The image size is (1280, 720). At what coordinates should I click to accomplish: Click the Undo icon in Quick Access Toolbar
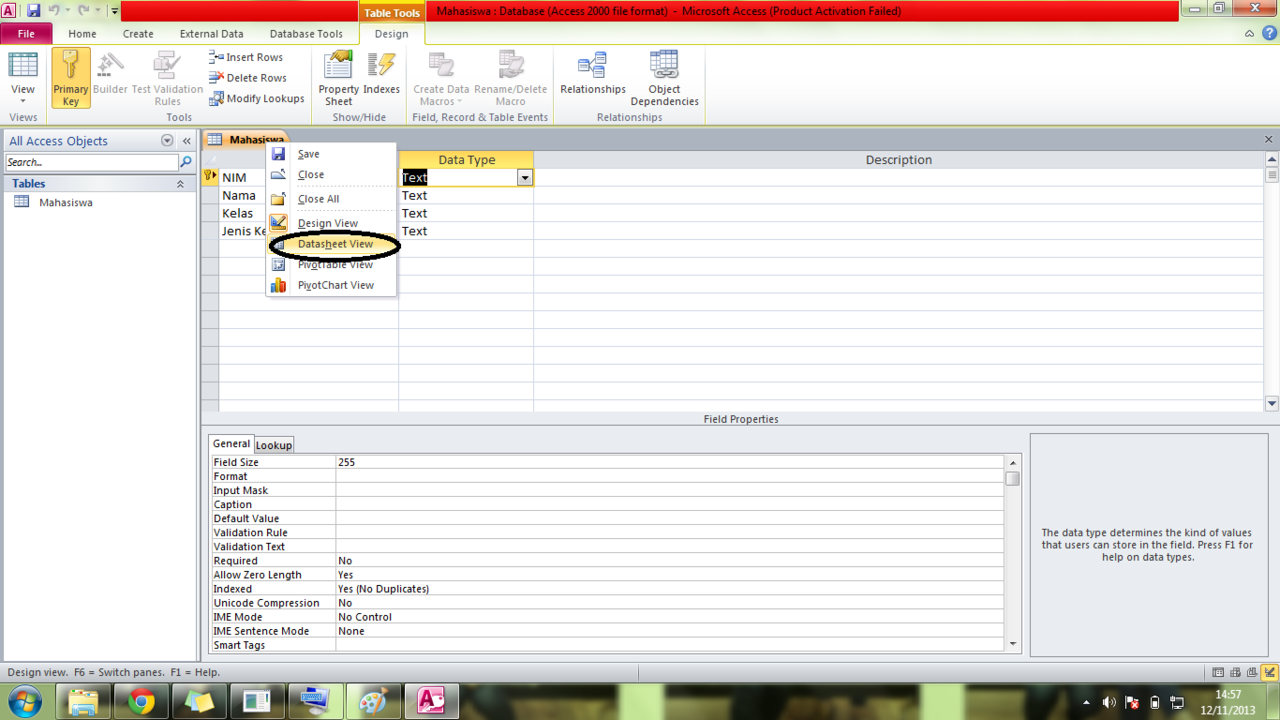pos(55,11)
